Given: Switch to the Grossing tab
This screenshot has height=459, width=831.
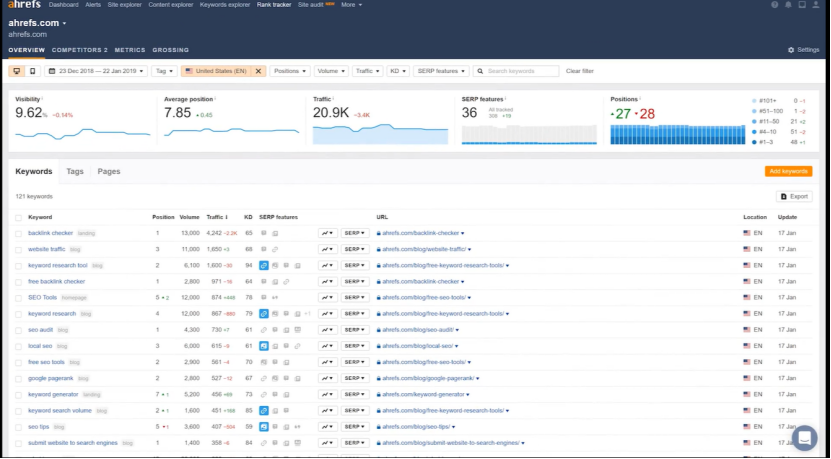Looking at the screenshot, I should click(x=171, y=50).
